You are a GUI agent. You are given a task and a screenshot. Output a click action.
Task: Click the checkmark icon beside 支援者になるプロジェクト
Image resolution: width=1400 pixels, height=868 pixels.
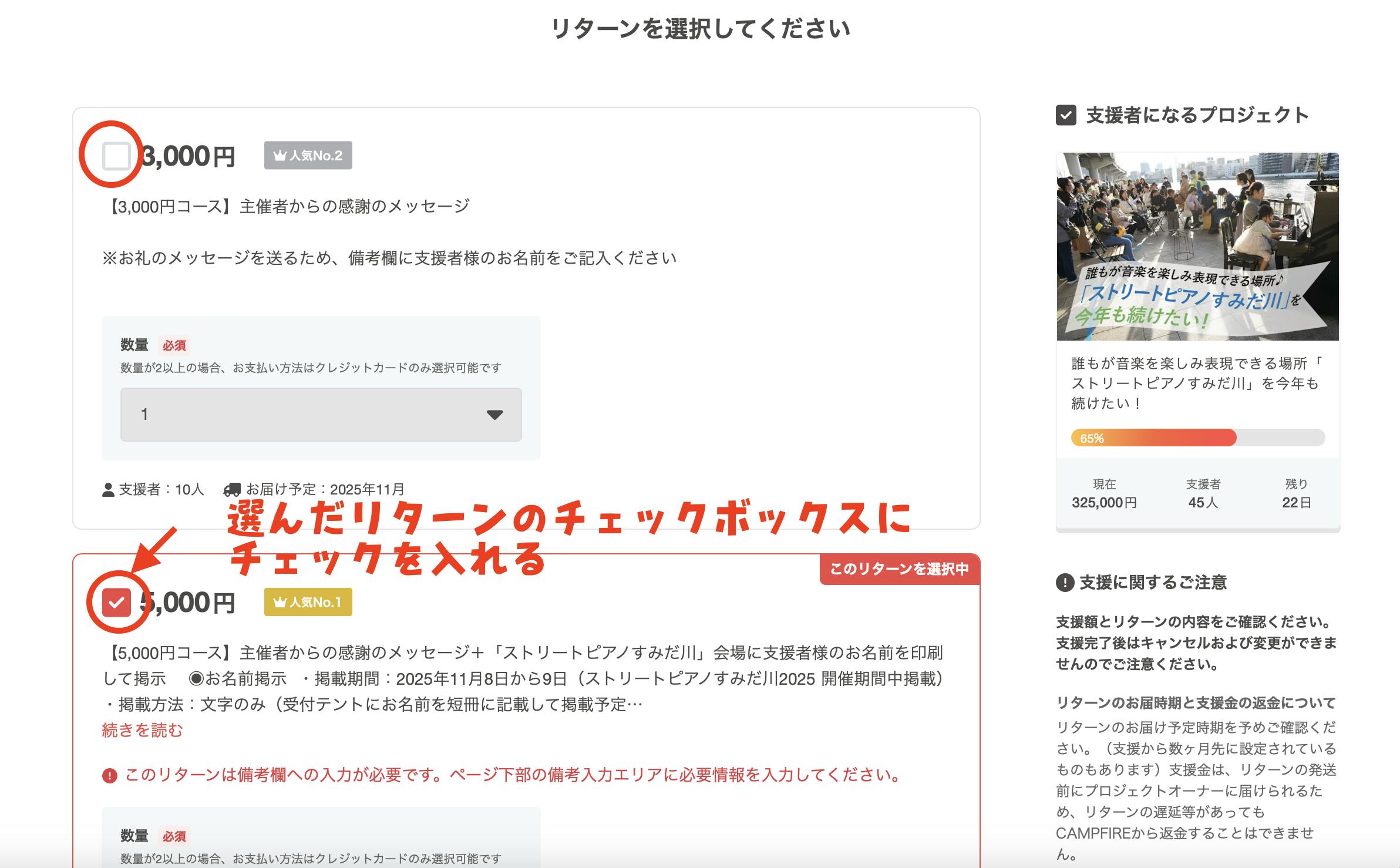tap(1066, 115)
